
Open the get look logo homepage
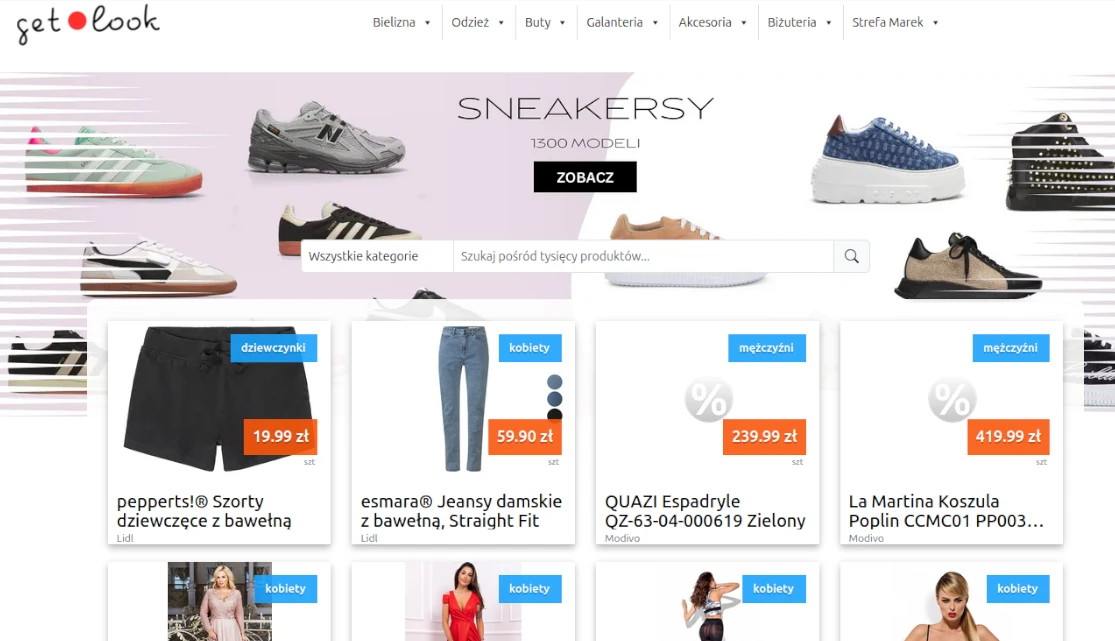coord(87,23)
